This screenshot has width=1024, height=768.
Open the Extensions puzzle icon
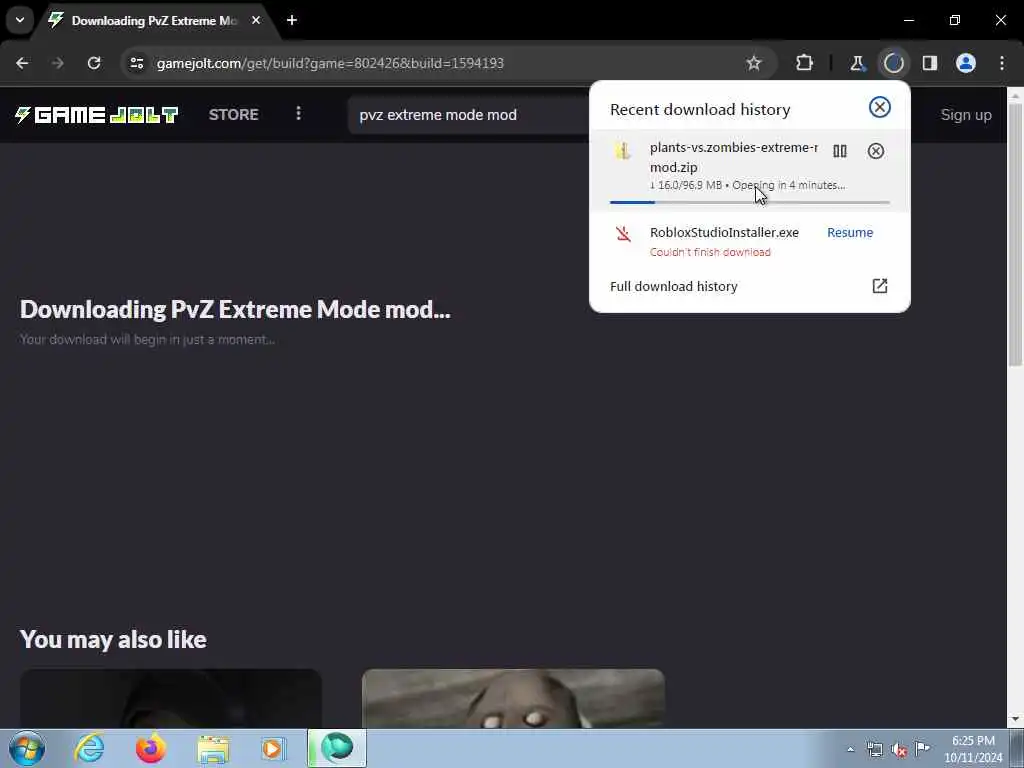point(805,63)
